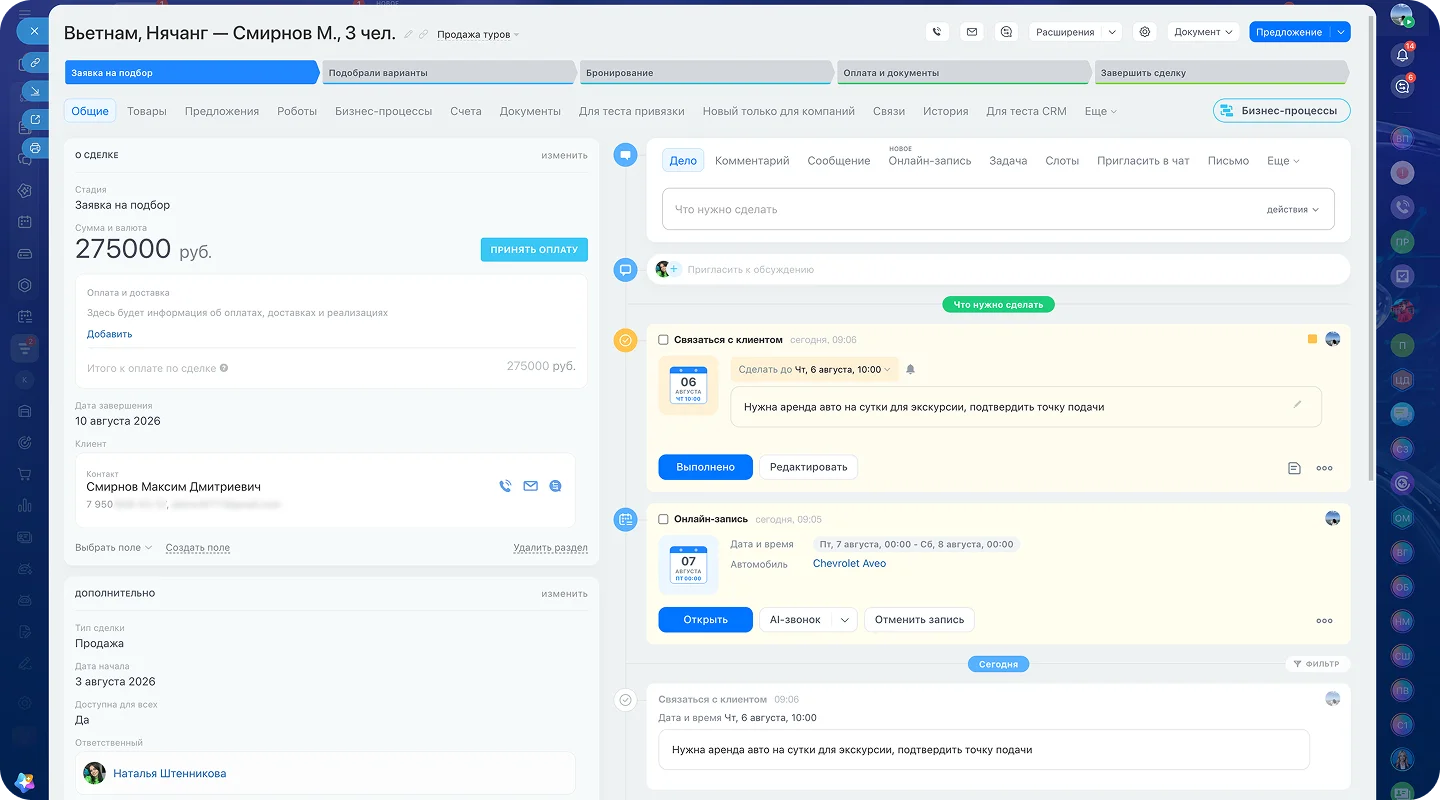Viewport: 1440px width, 800px height.
Task: Click the round printer icon on the left edge
Action: pos(35,148)
